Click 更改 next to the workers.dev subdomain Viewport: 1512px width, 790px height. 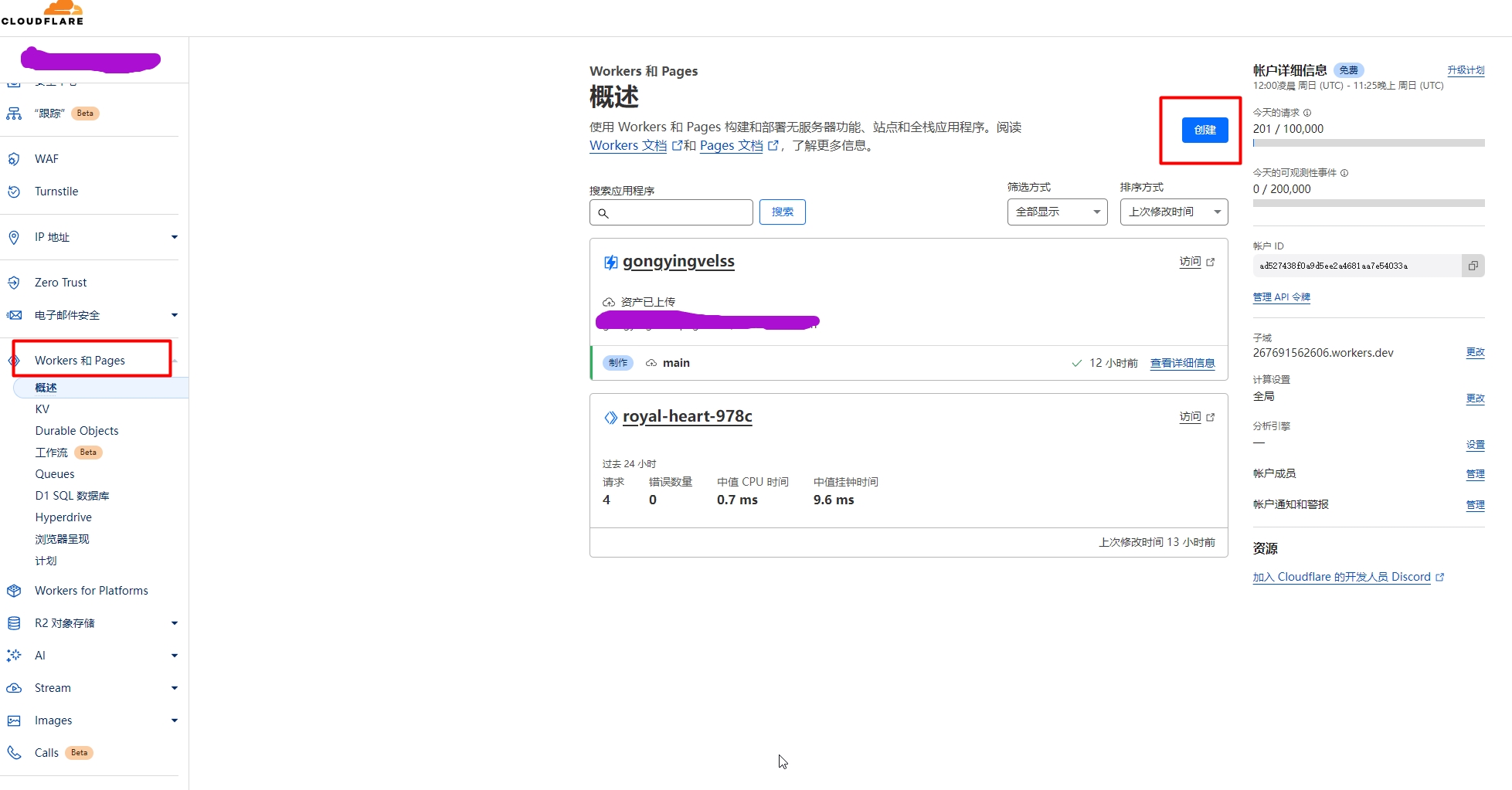[x=1475, y=353]
